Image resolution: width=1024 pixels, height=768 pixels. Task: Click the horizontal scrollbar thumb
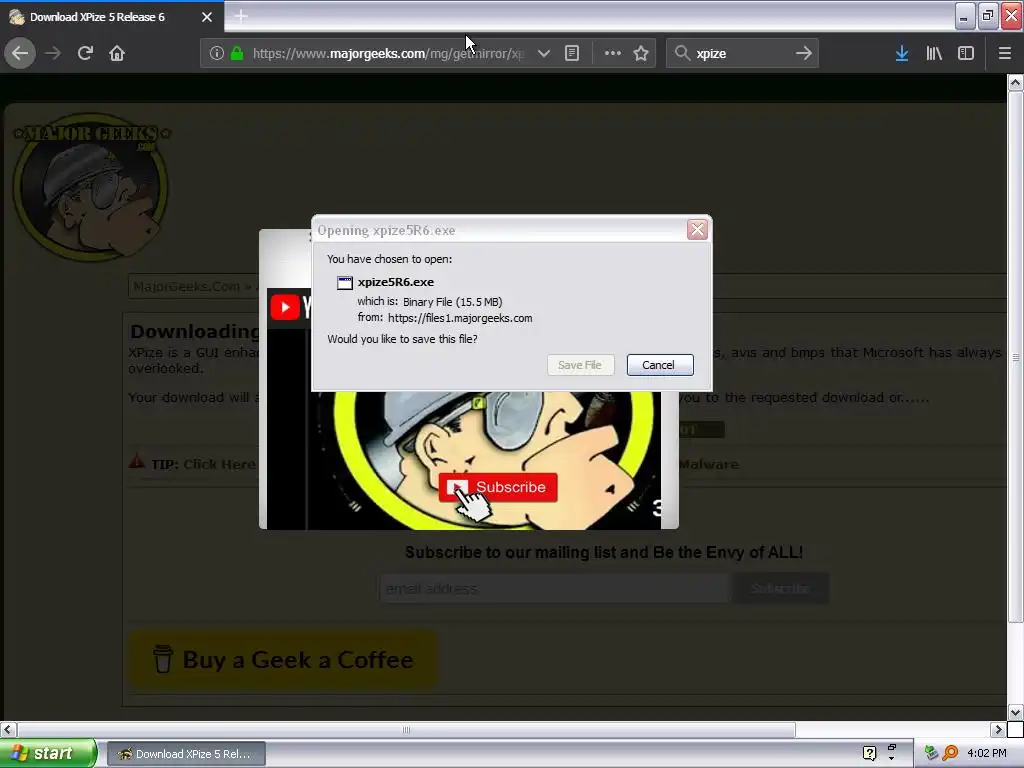tap(406, 729)
